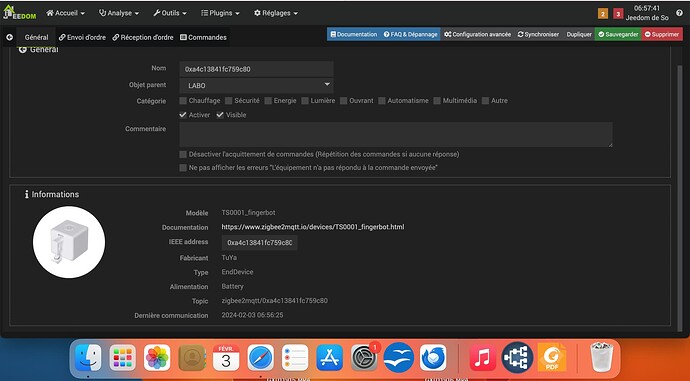The image size is (690, 381).
Task: Click the Jeedom logo
Action: [19, 12]
